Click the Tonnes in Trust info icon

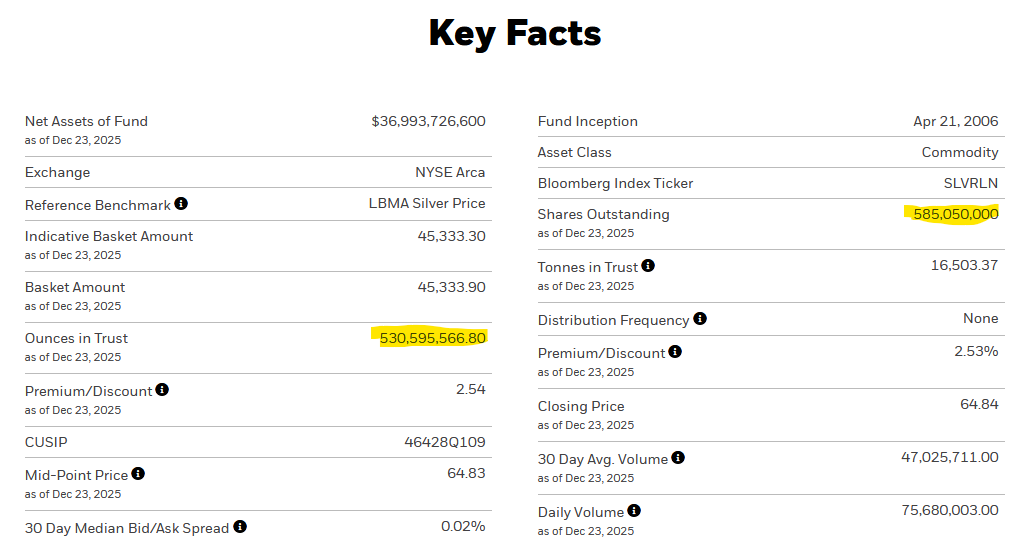pyautogui.click(x=648, y=266)
